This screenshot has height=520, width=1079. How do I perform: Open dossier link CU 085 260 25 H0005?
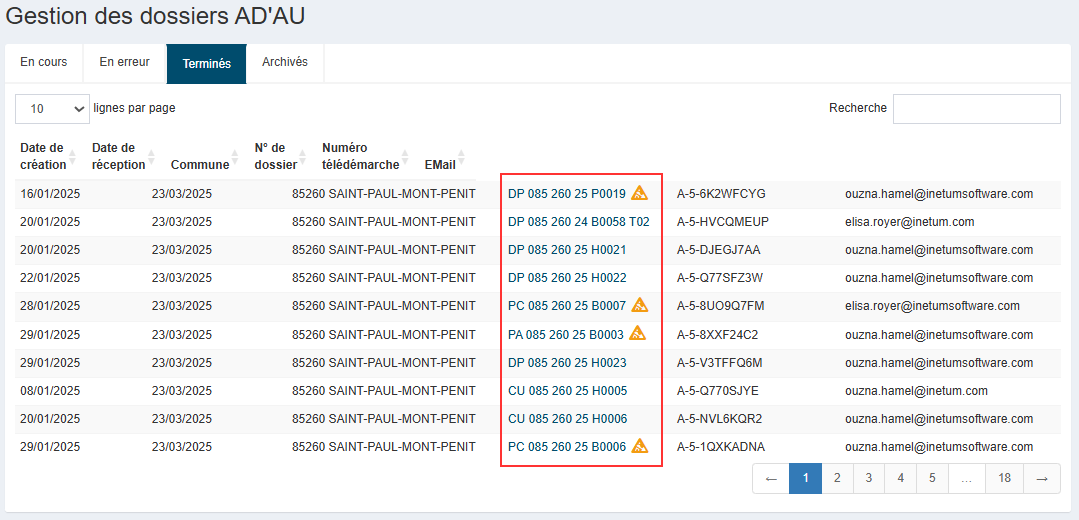(x=567, y=391)
